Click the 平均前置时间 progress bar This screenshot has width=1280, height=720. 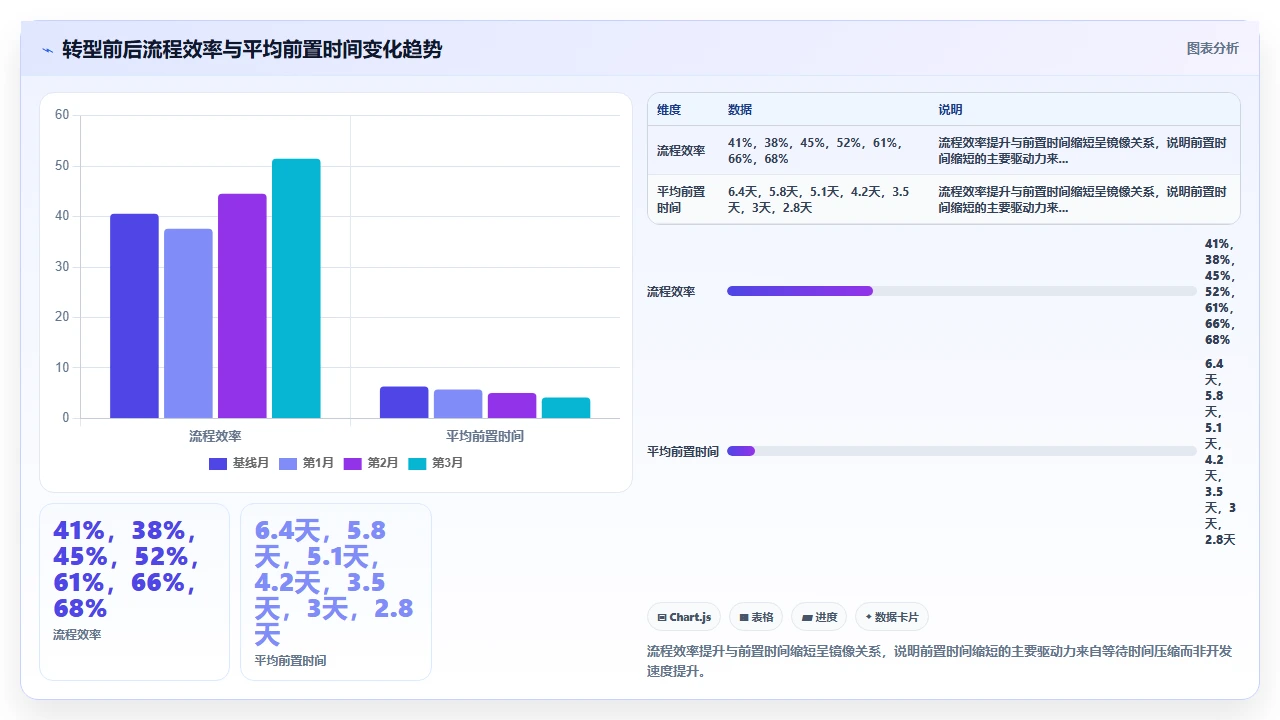[x=962, y=451]
